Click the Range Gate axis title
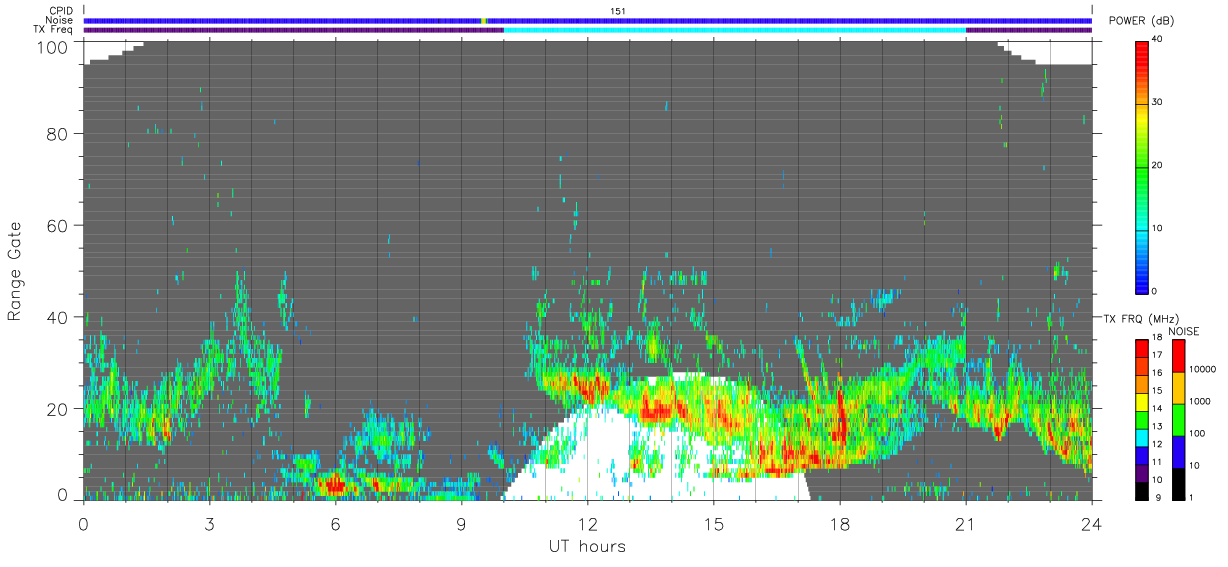The image size is (1228, 567). (x=15, y=271)
